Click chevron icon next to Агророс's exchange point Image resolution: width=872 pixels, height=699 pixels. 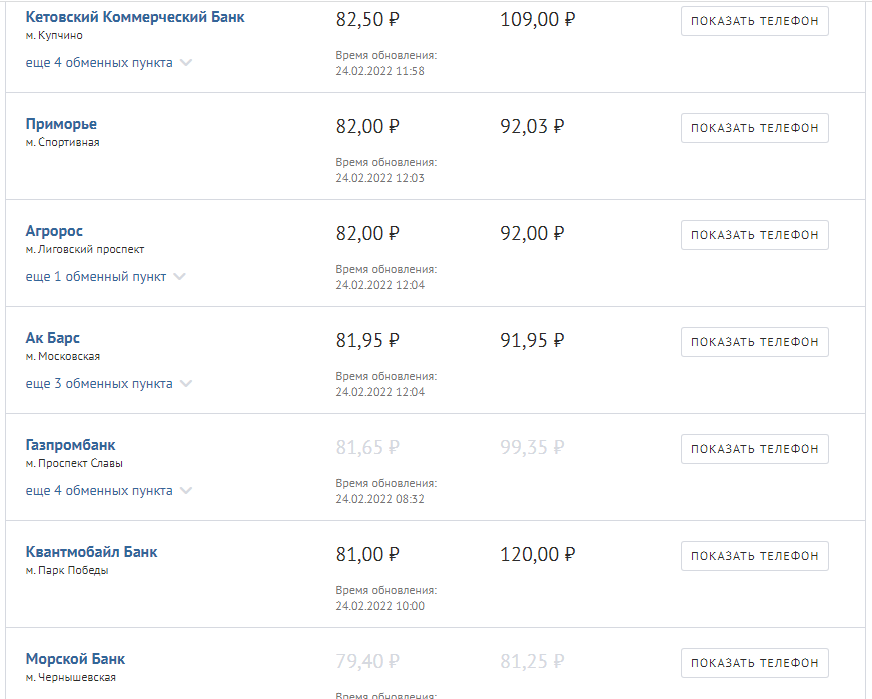[180, 277]
